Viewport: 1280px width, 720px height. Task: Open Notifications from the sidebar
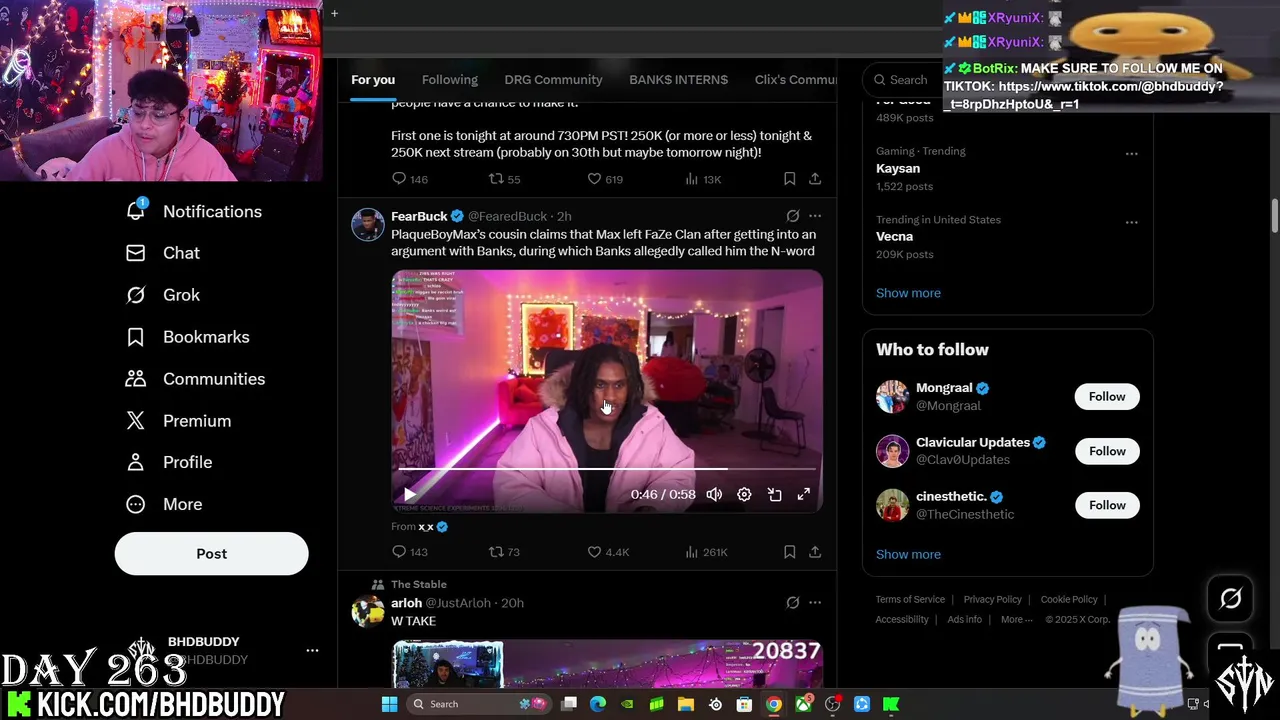(x=193, y=211)
